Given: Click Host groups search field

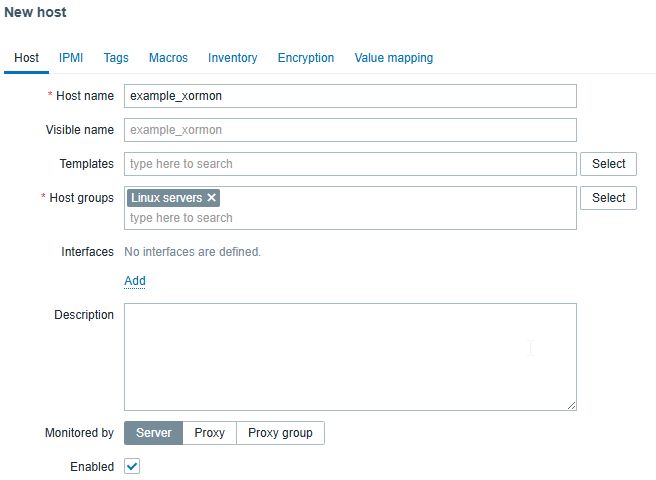Looking at the screenshot, I should coord(350,218).
